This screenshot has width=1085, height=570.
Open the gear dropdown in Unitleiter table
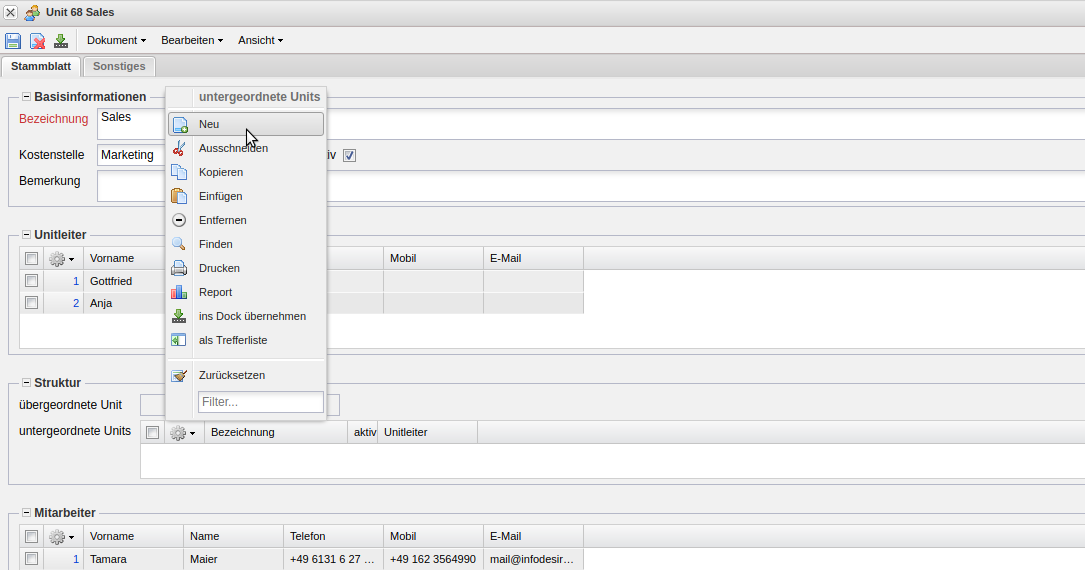(62, 259)
